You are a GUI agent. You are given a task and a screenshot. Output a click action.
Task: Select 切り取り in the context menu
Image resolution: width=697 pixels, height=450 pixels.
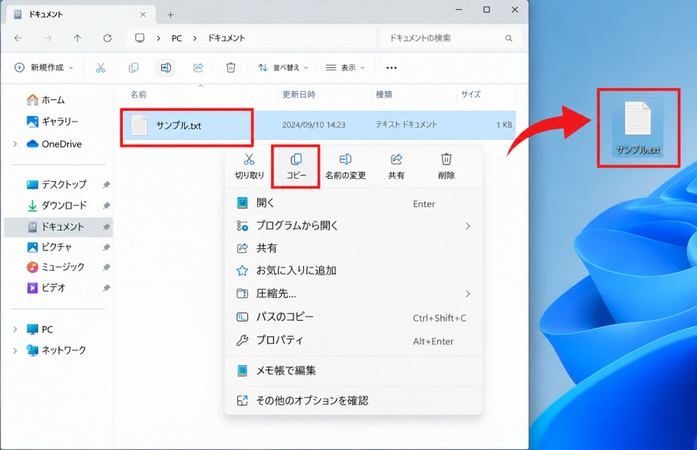pos(249,166)
